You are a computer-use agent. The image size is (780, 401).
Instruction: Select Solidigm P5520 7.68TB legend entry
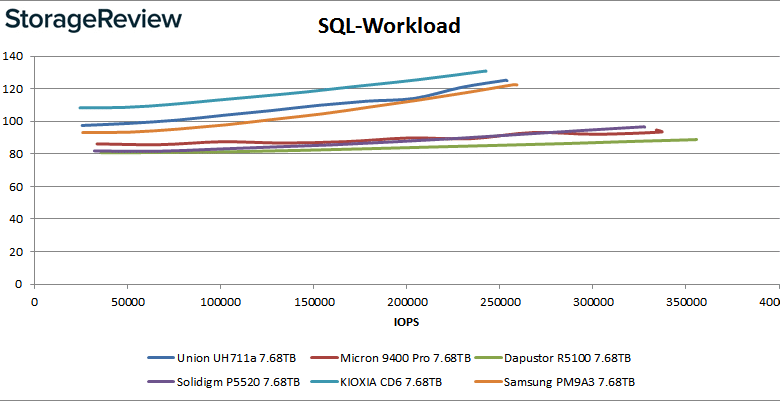[x=224, y=382]
